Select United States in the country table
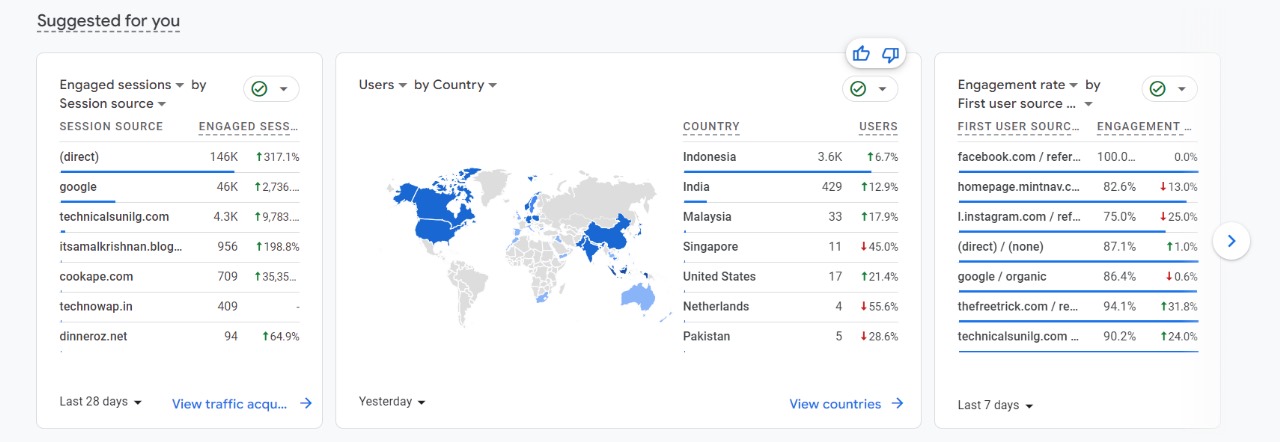This screenshot has height=442, width=1280. coord(790,277)
